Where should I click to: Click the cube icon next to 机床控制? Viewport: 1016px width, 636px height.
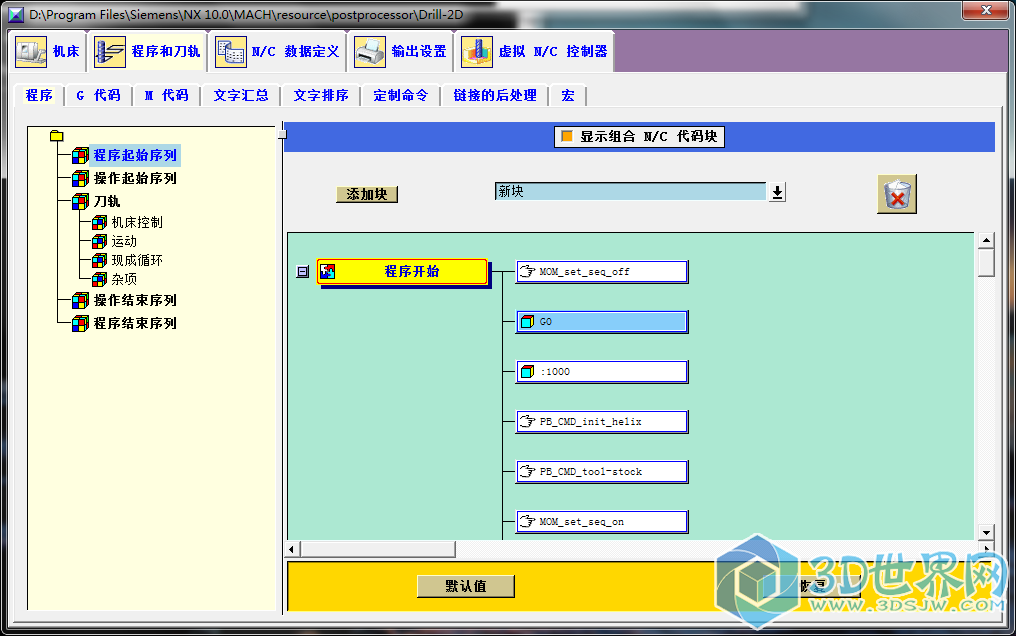[99, 223]
